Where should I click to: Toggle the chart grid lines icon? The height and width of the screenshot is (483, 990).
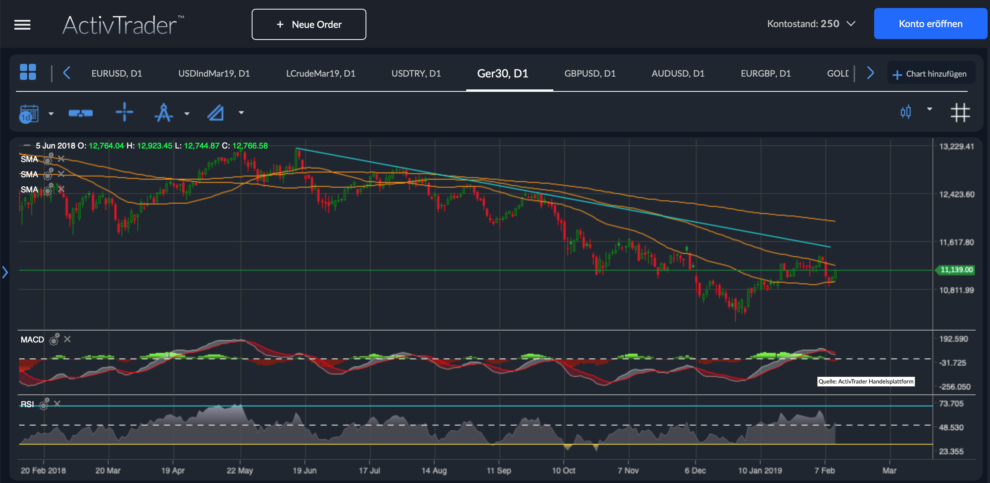coord(960,112)
